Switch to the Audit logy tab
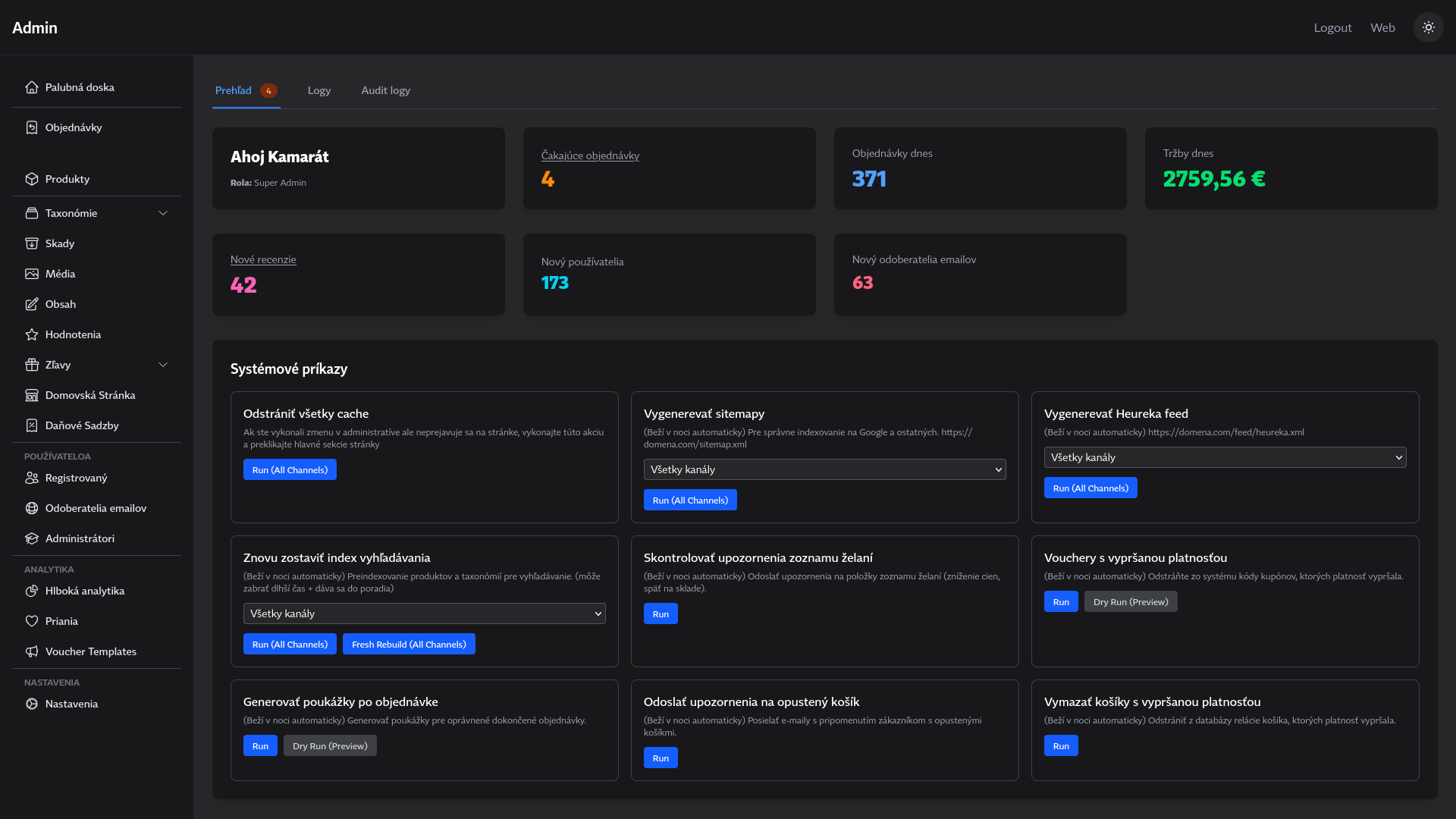The image size is (1456, 819). [385, 90]
